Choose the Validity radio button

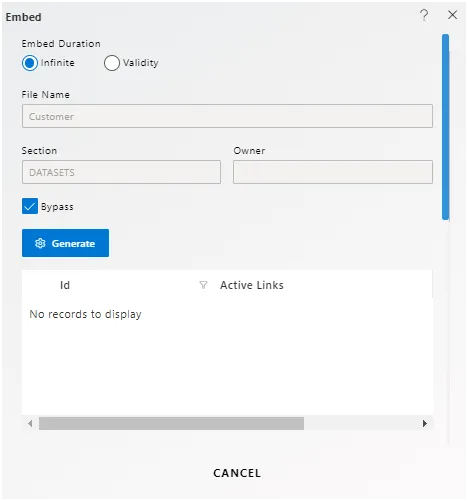point(112,63)
